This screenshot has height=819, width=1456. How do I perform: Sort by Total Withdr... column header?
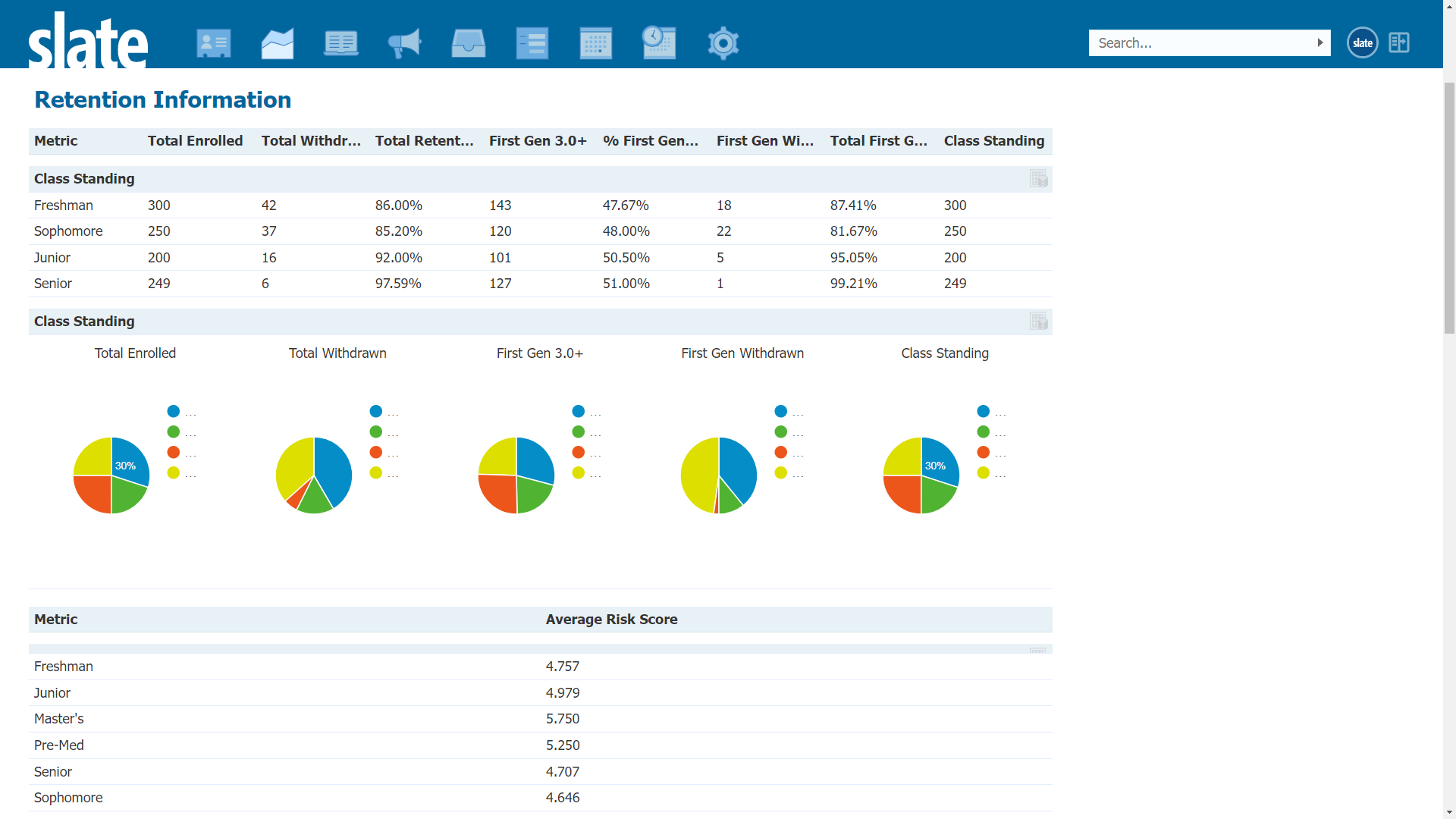311,141
